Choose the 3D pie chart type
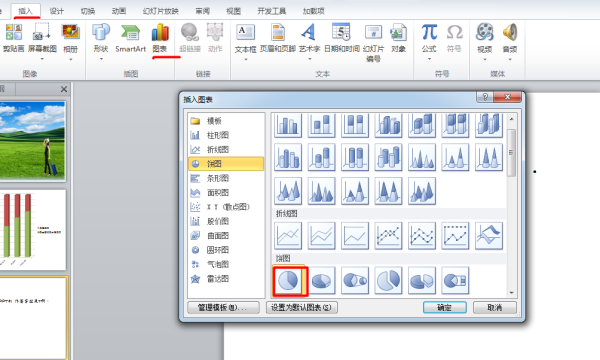600x360 pixels. 321,280
